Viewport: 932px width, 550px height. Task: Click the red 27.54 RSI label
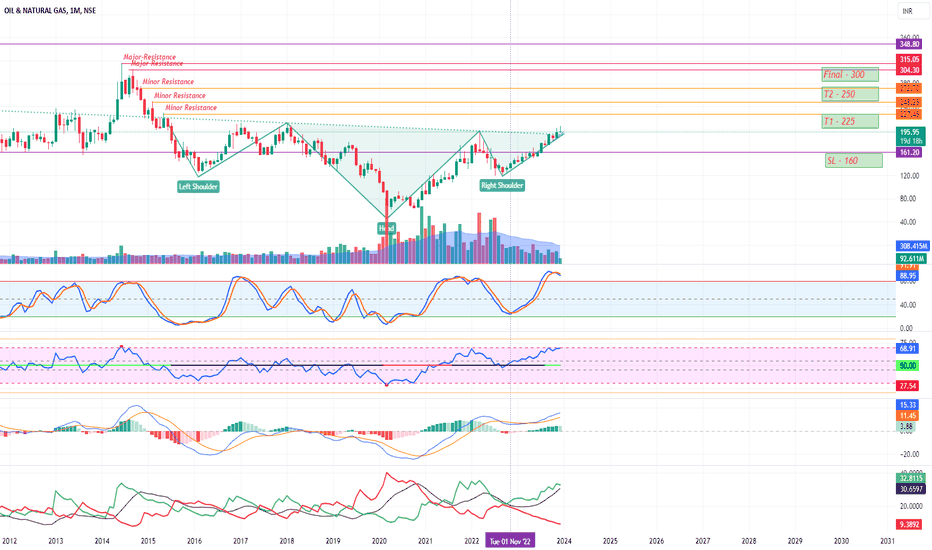click(908, 386)
